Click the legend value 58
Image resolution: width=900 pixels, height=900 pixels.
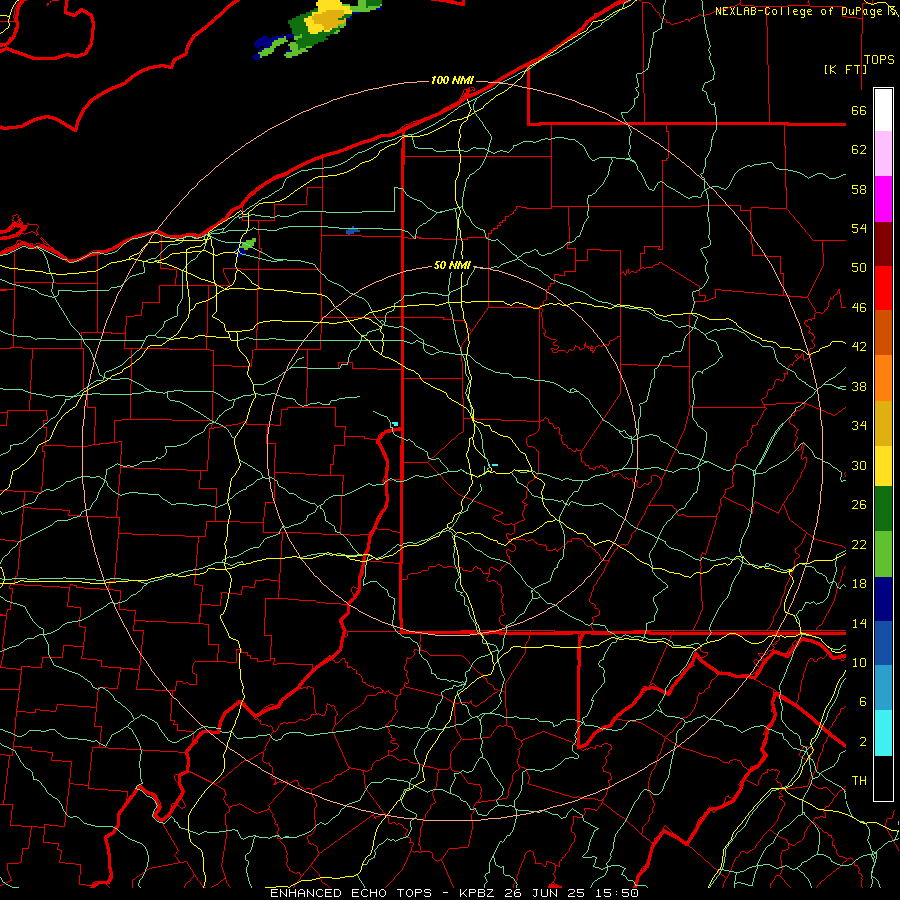859,189
